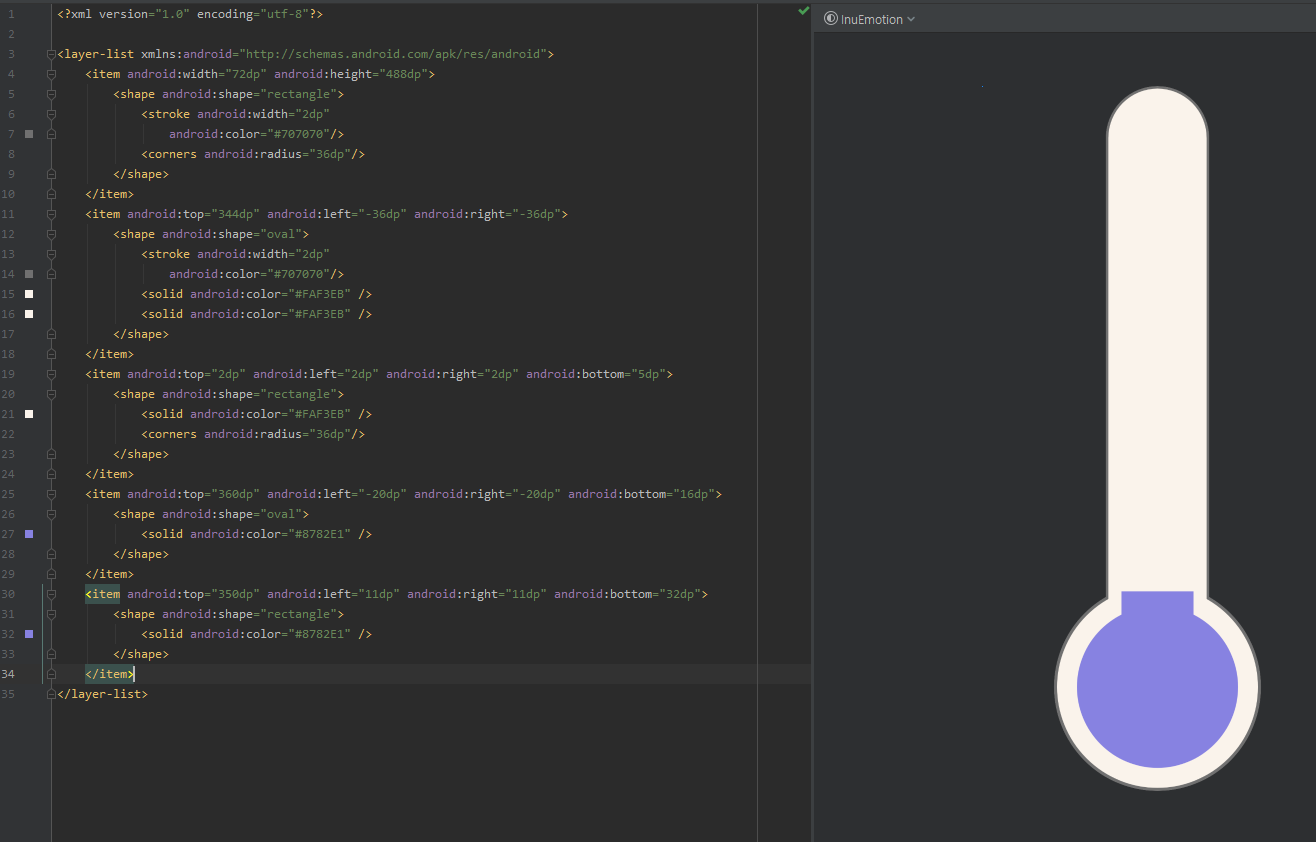
Task: Collapse the rectangle shape fold on line 20
Action: 51,394
